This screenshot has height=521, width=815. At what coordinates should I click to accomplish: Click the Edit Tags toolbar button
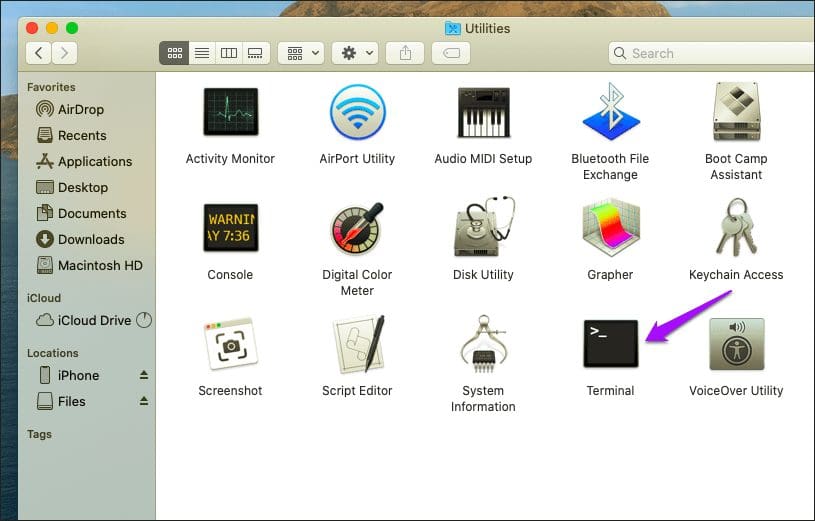pyautogui.click(x=451, y=53)
